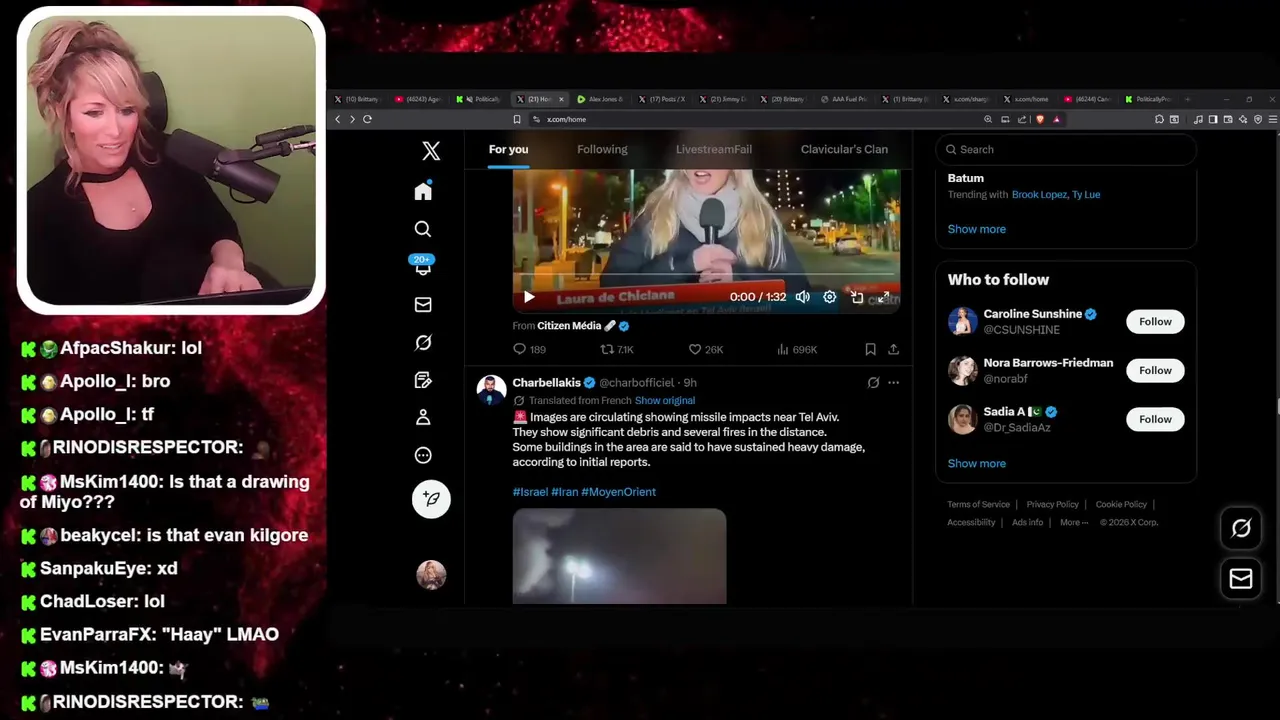Switch to Alex Jones browser tab
The height and width of the screenshot is (720, 1280).
tap(602, 99)
